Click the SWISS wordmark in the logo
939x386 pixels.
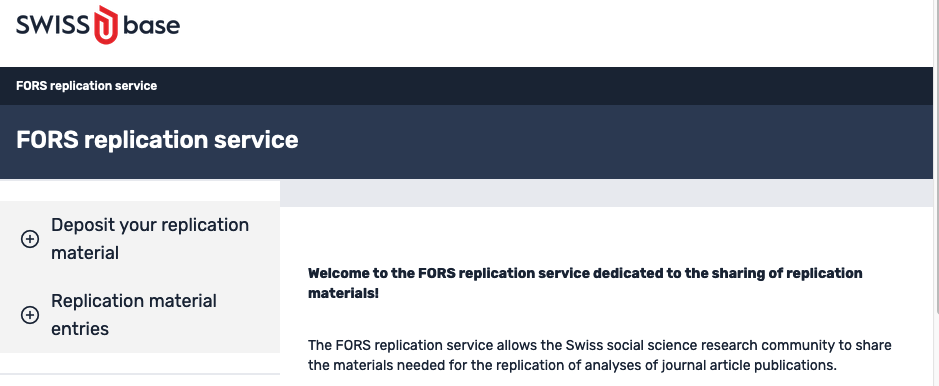tap(53, 26)
